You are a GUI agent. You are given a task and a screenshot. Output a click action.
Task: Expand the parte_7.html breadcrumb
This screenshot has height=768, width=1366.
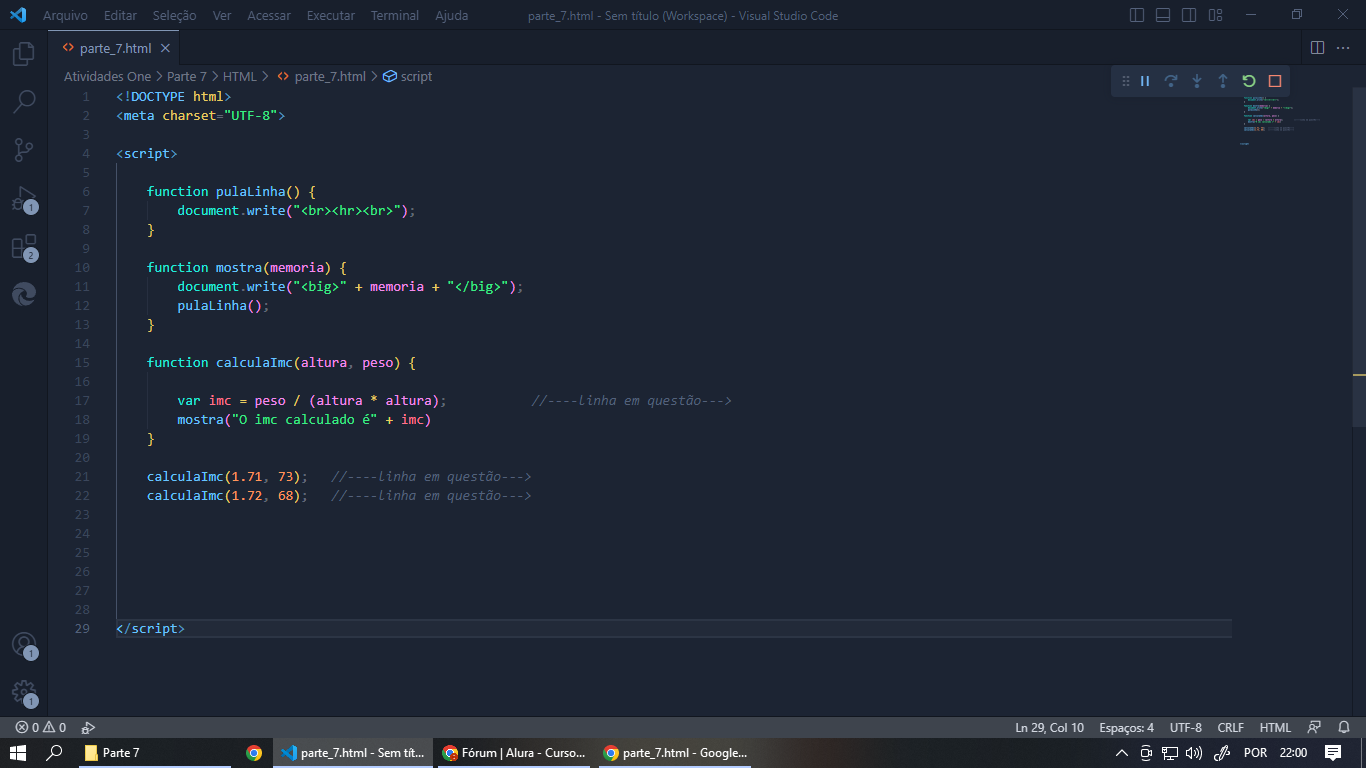pyautogui.click(x=321, y=76)
